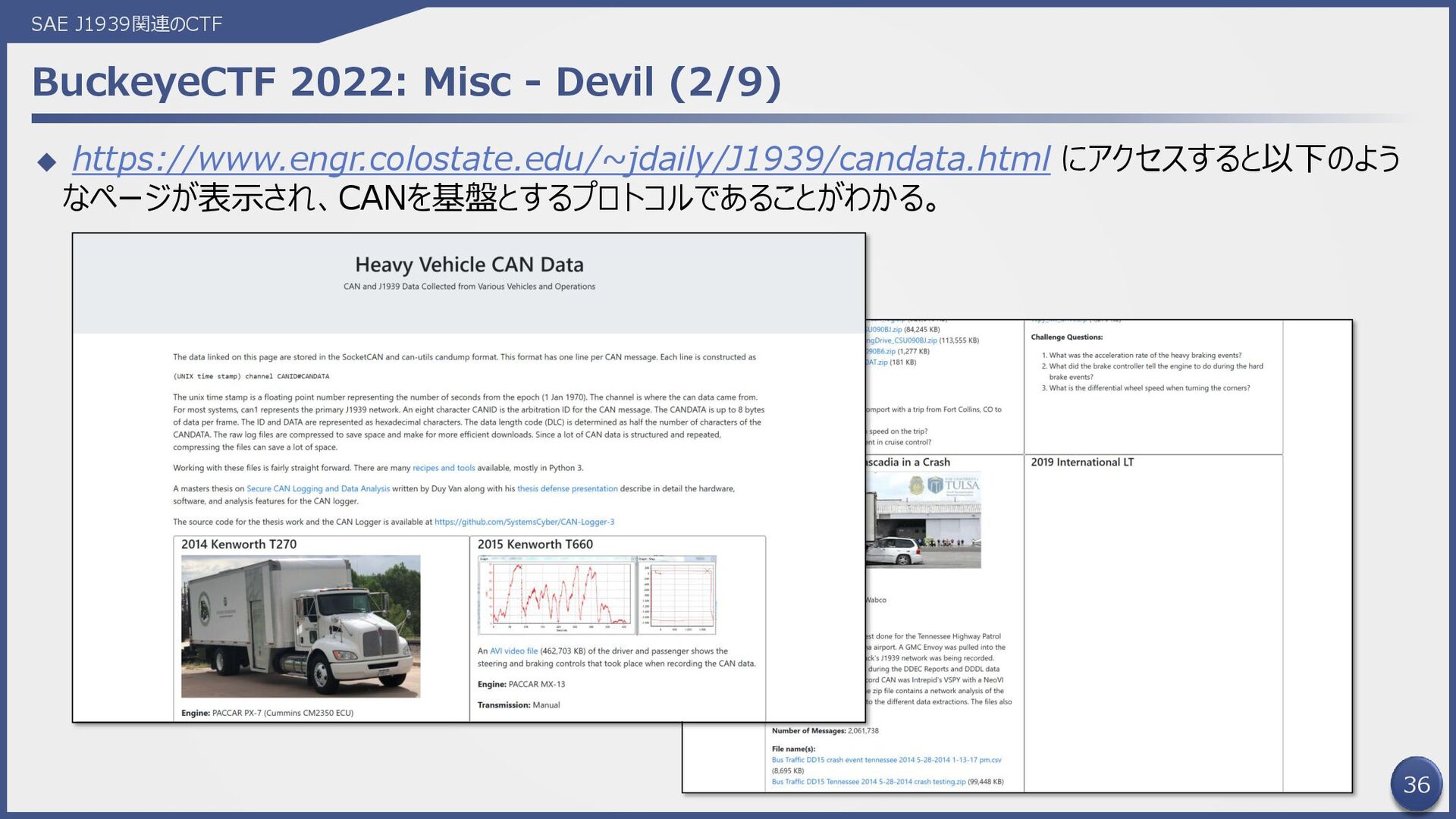This screenshot has height=819, width=1456.
Task: Open the SystemsCyber CAN-Logger-3 GitHub link
Action: [x=524, y=522]
